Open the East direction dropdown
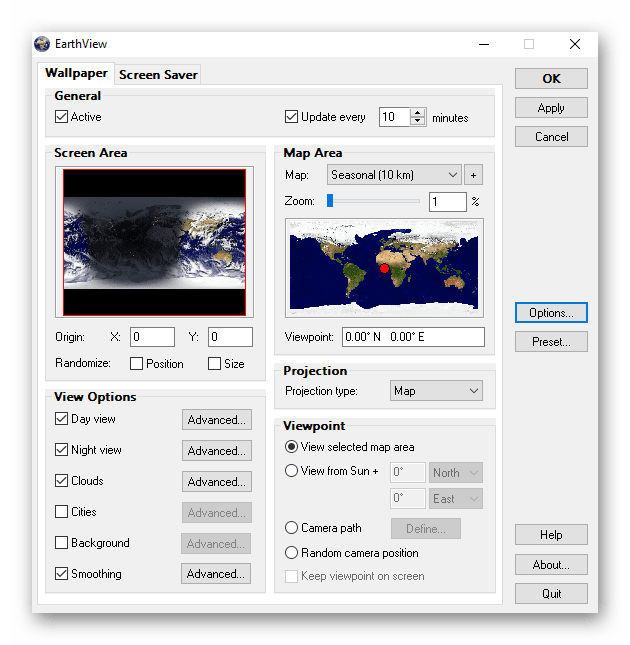This screenshot has height=645, width=630. point(456,499)
